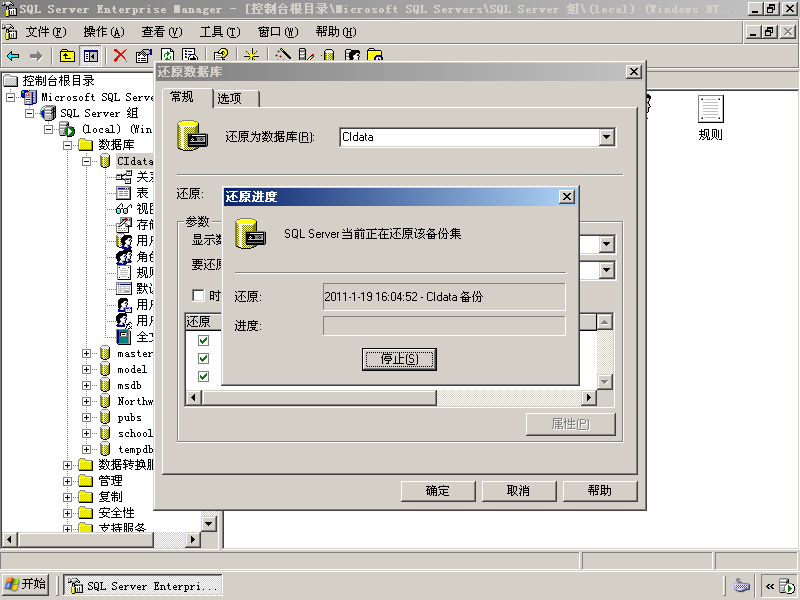Screen dimensions: 800x600
Task: Select the relationship diagram icon under CIdata
Action: [x=124, y=177]
